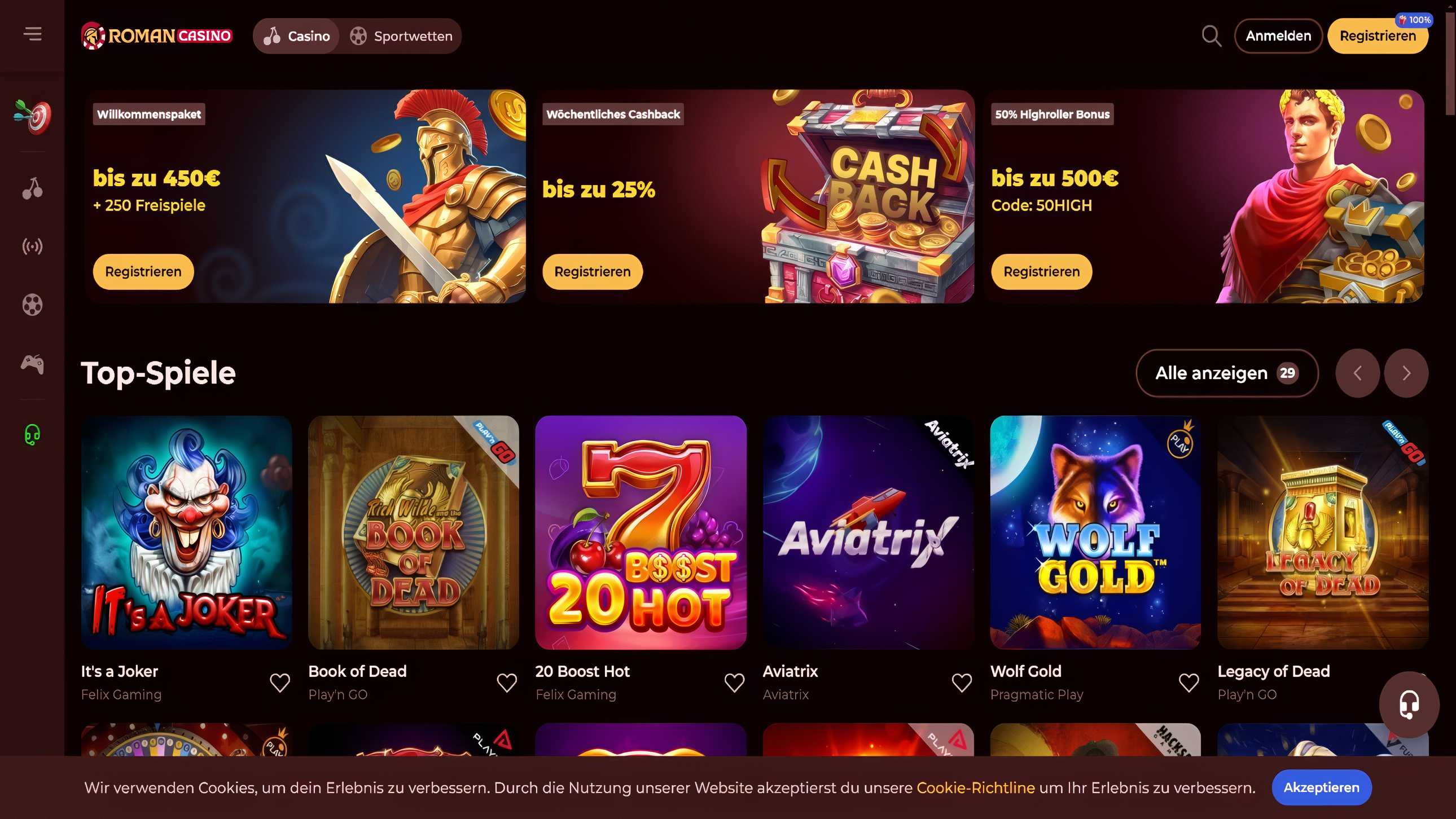Image resolution: width=1456 pixels, height=819 pixels.
Task: Select the Casino tab
Action: tap(297, 36)
